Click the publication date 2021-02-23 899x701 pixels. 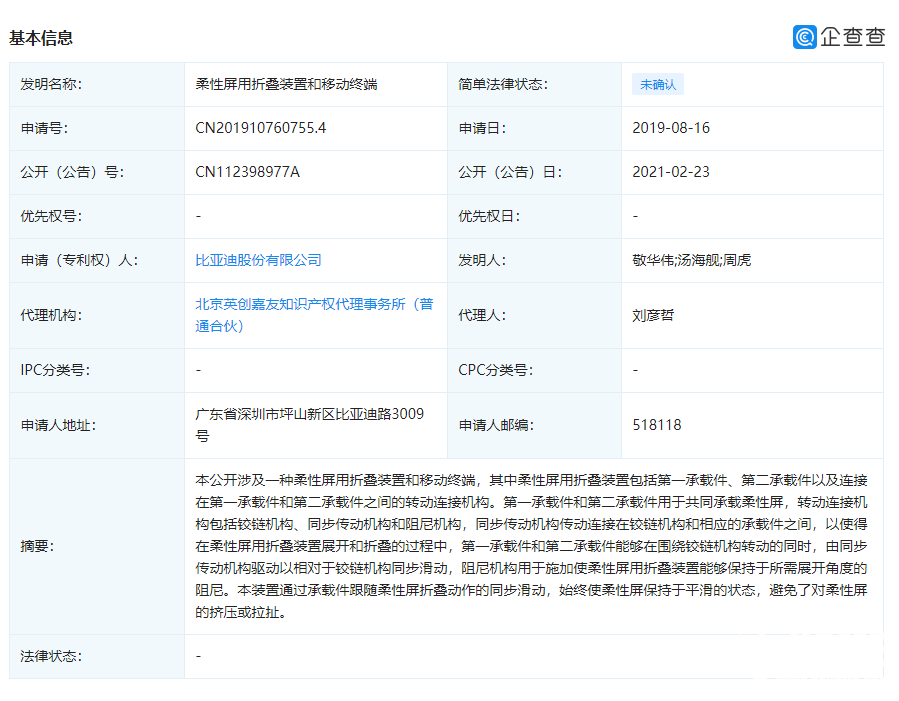pyautogui.click(x=671, y=172)
